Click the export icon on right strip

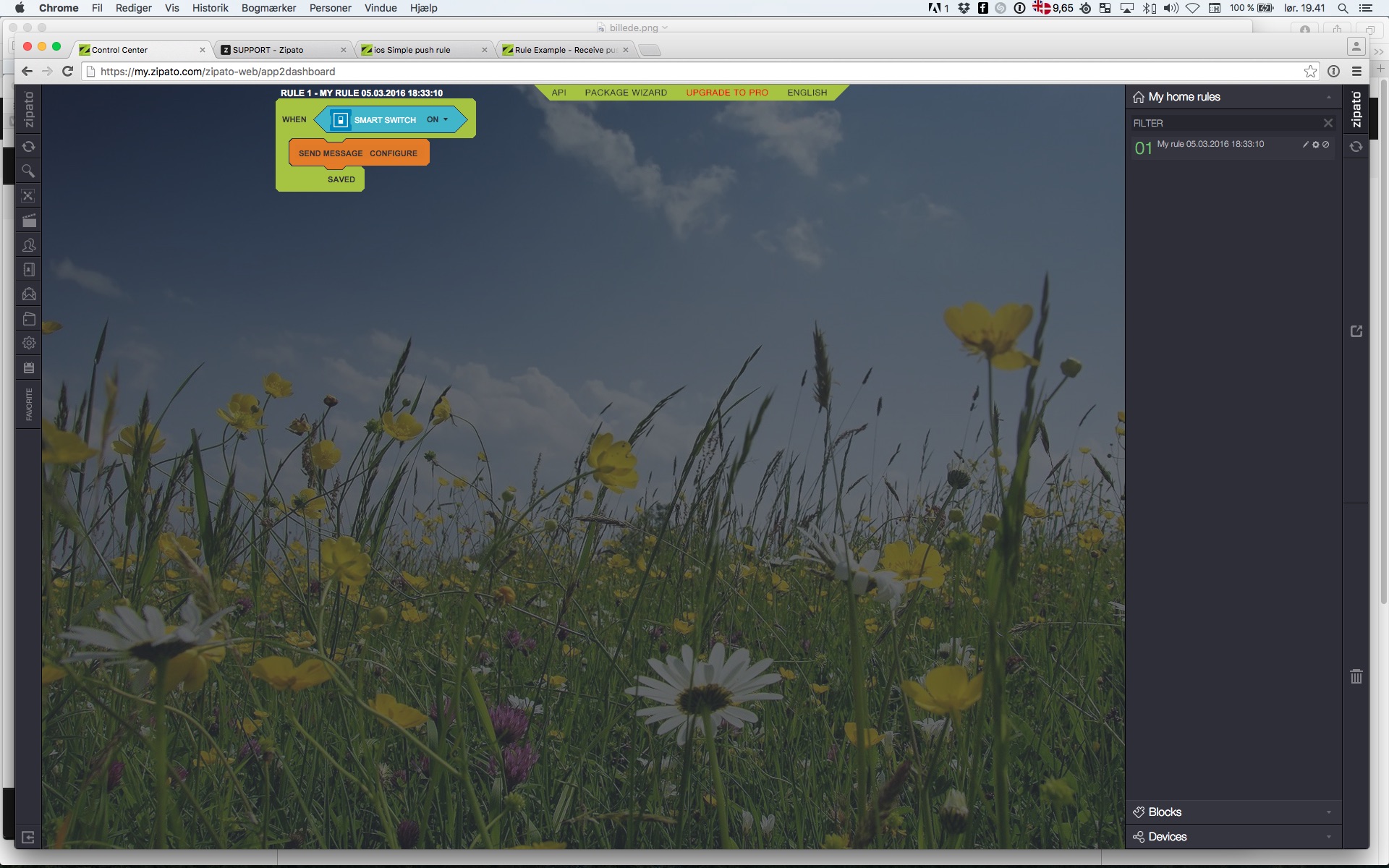1356,331
